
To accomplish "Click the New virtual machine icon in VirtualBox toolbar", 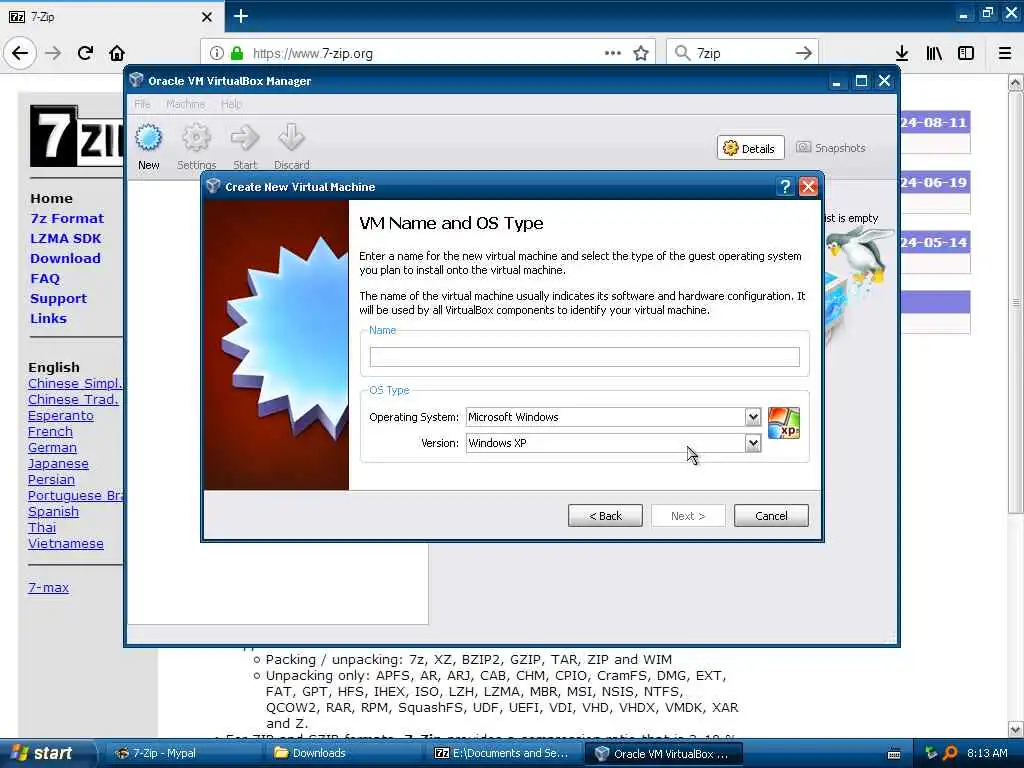I will click(x=148, y=138).
